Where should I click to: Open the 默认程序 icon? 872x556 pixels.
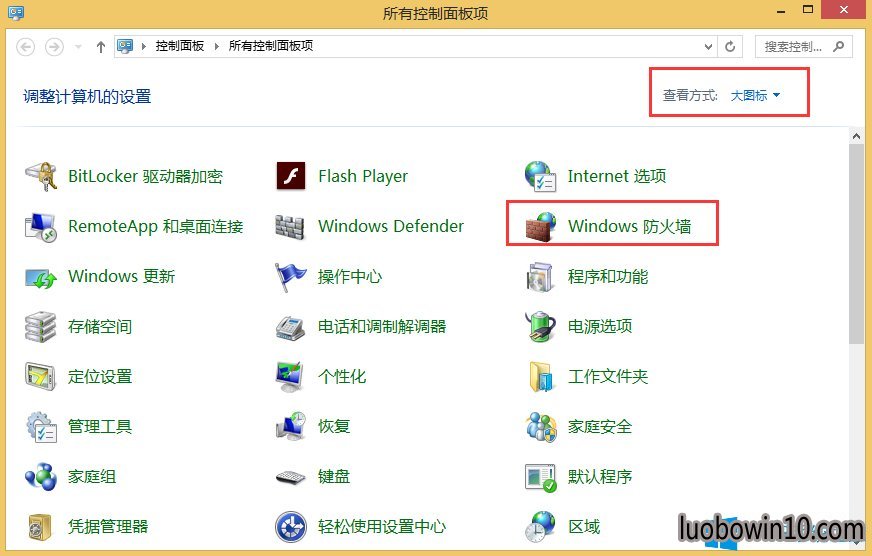[x=541, y=478]
